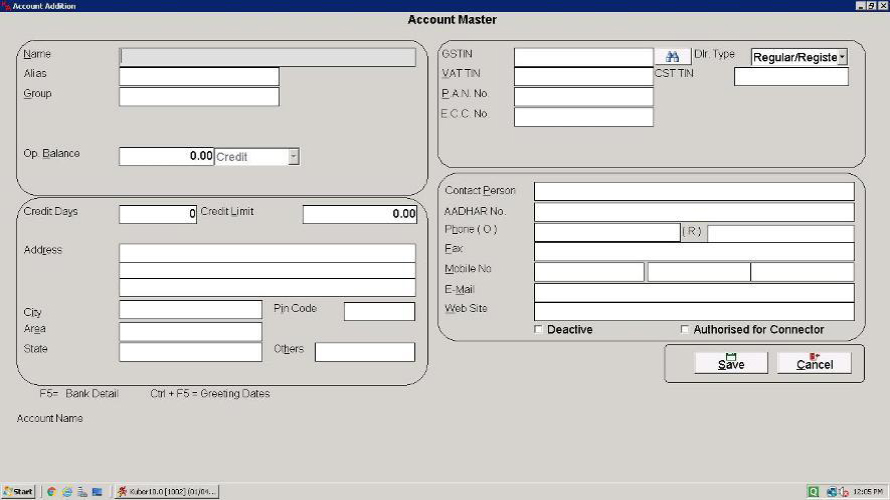Click the Contact Person field
Screen dimensions: 890x500
[x=694, y=192]
